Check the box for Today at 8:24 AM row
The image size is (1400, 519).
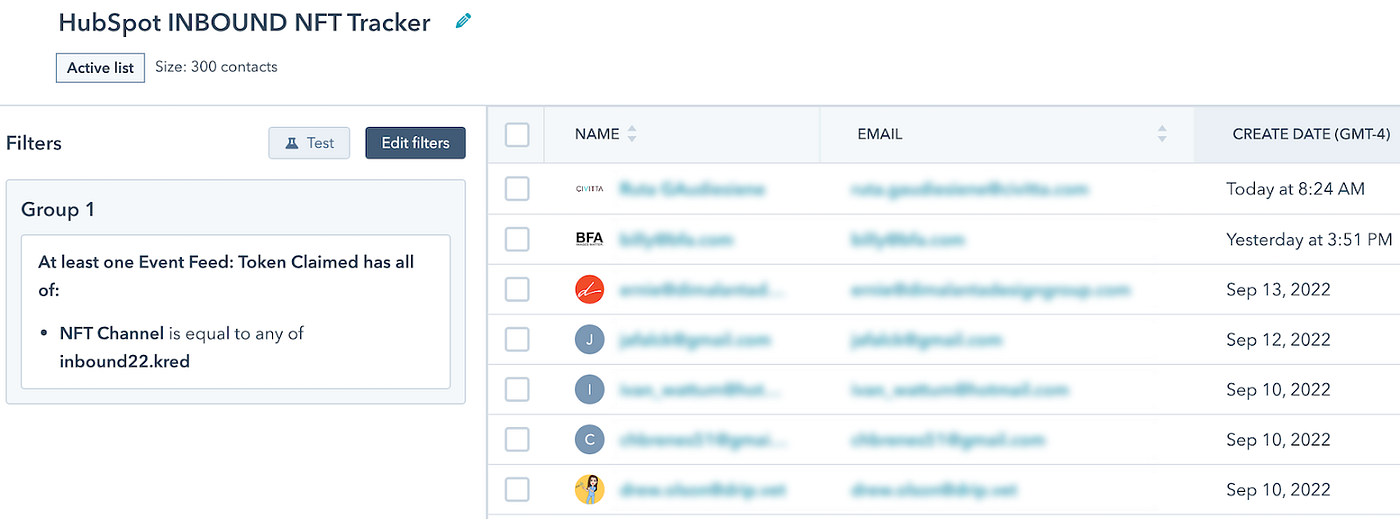coord(517,189)
